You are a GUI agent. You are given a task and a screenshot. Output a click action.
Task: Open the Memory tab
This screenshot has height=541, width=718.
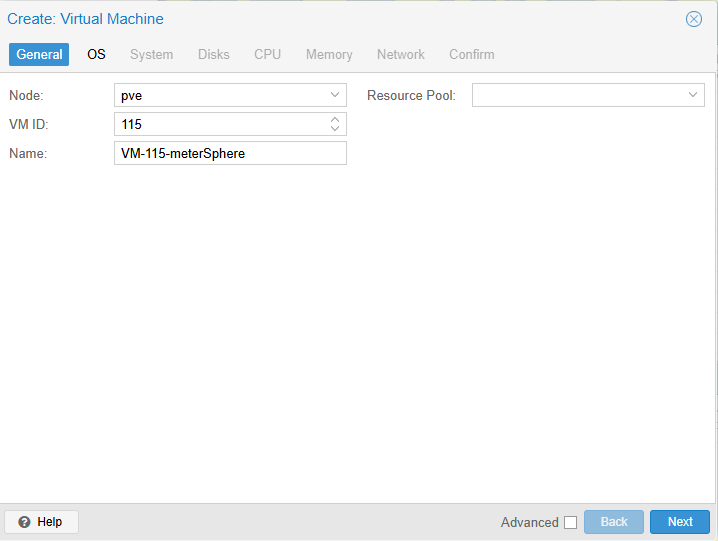tap(329, 55)
